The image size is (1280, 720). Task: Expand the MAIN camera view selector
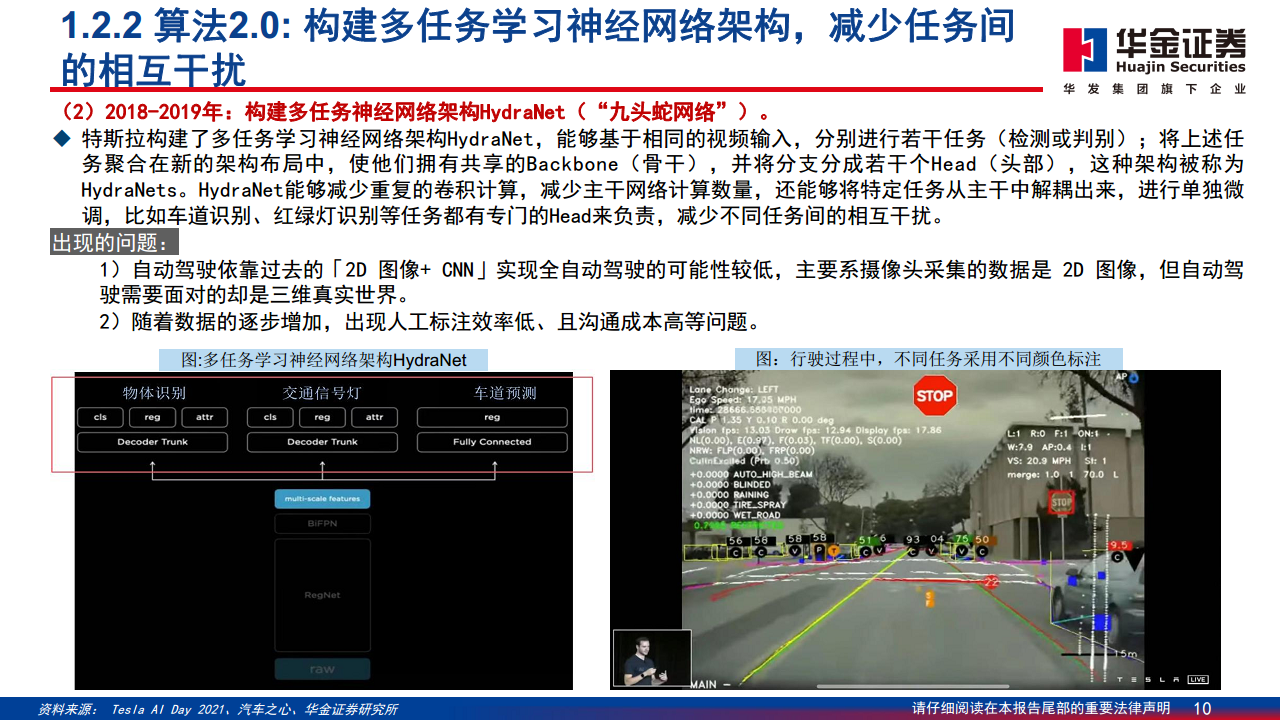(x=702, y=685)
